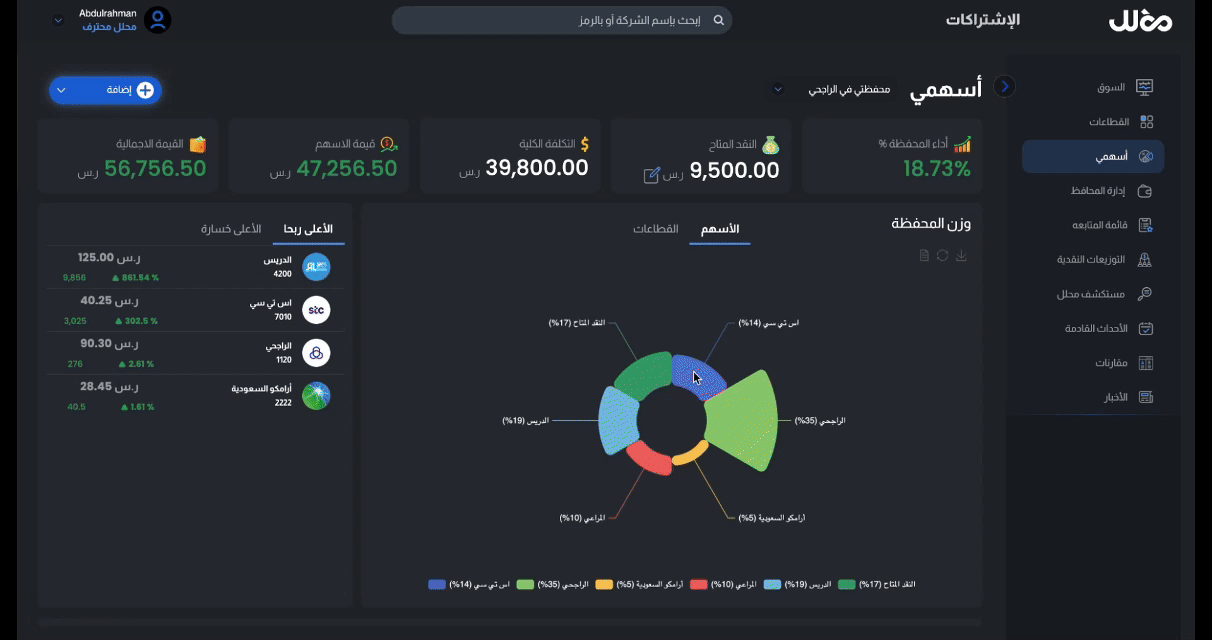Select the الأعلى ربحا top gainers tab
Viewport: 1212px width, 640px height.
click(309, 229)
